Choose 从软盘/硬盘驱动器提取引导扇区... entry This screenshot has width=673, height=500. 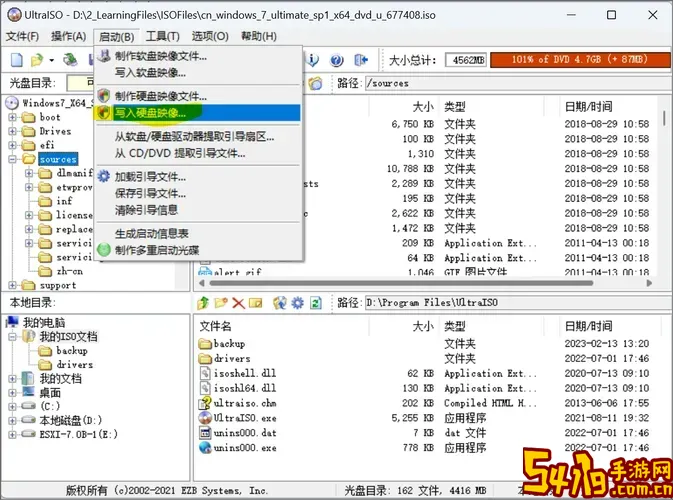tap(198, 137)
